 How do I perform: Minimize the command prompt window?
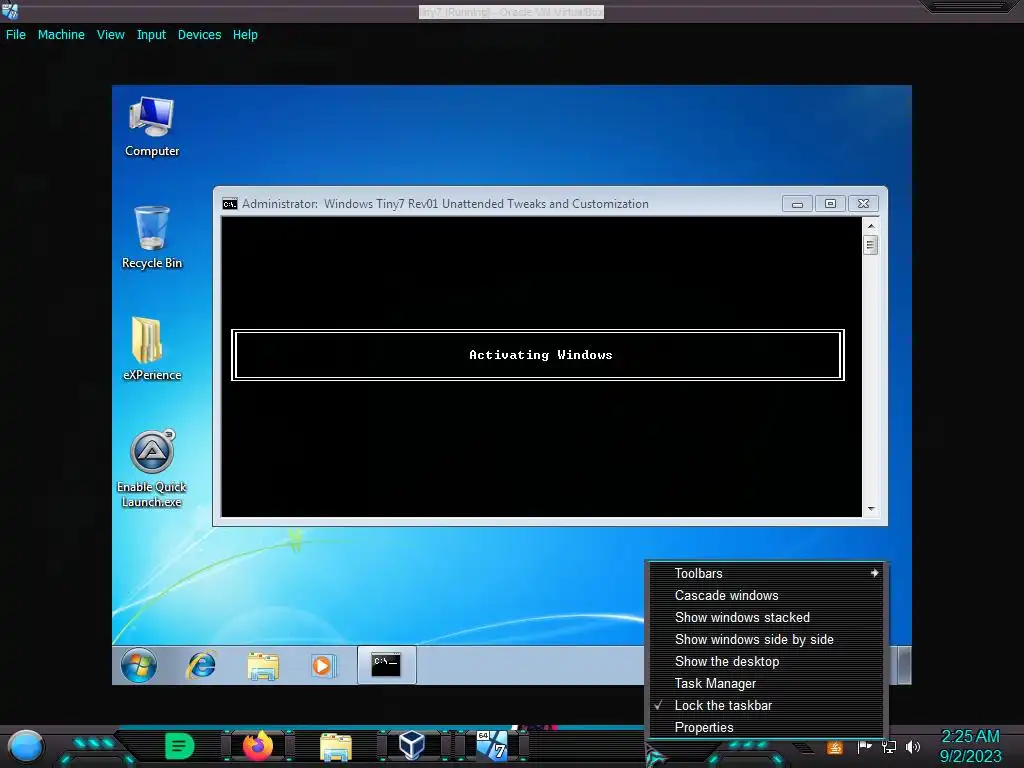click(797, 204)
